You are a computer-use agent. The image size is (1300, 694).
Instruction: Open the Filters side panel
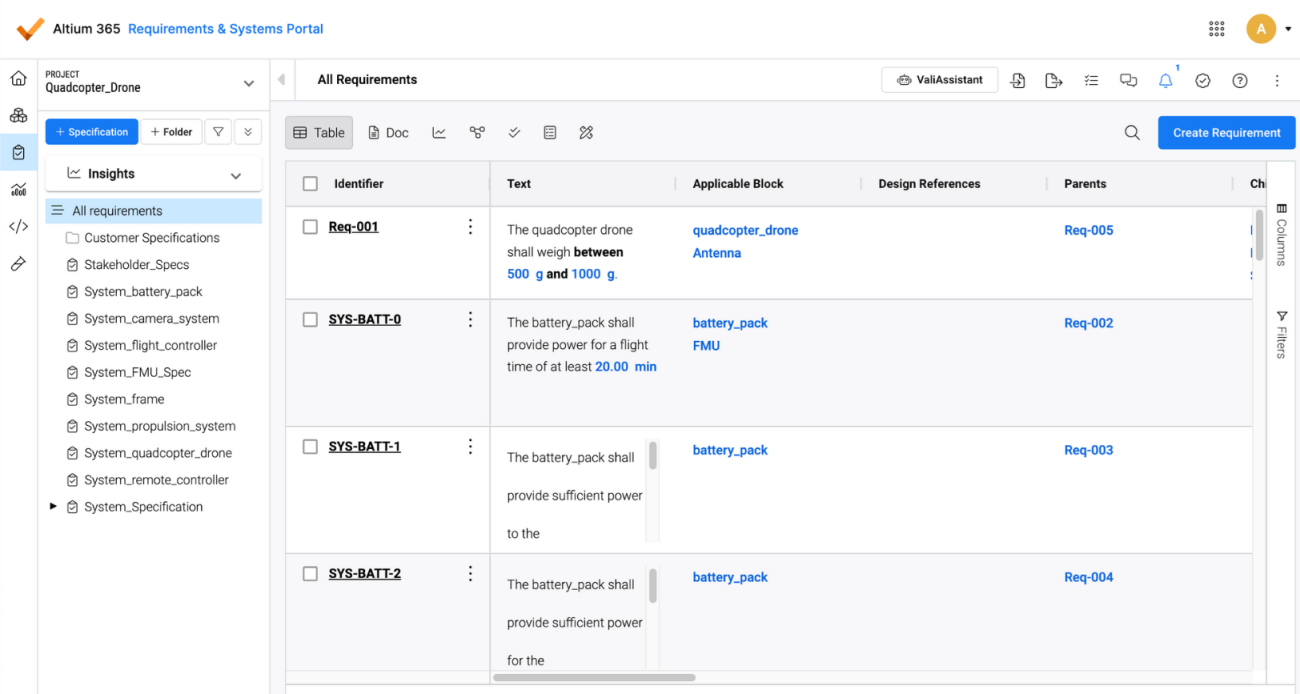tap(1282, 334)
